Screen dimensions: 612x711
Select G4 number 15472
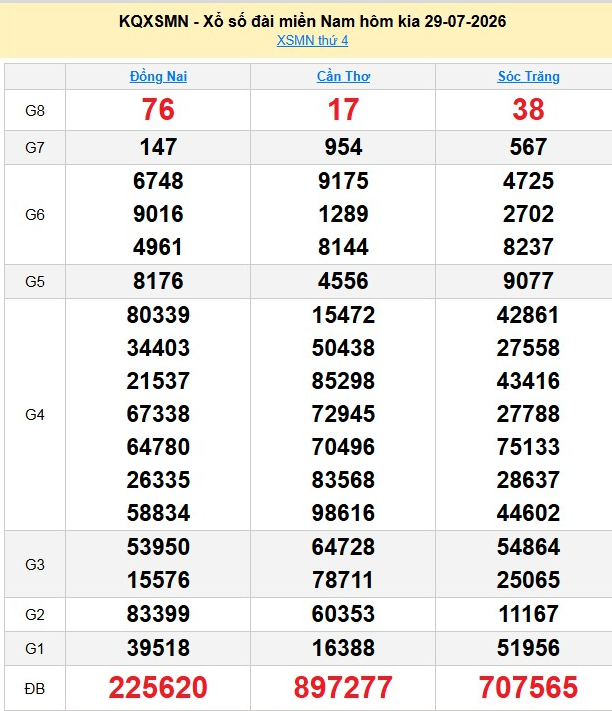[x=343, y=315]
